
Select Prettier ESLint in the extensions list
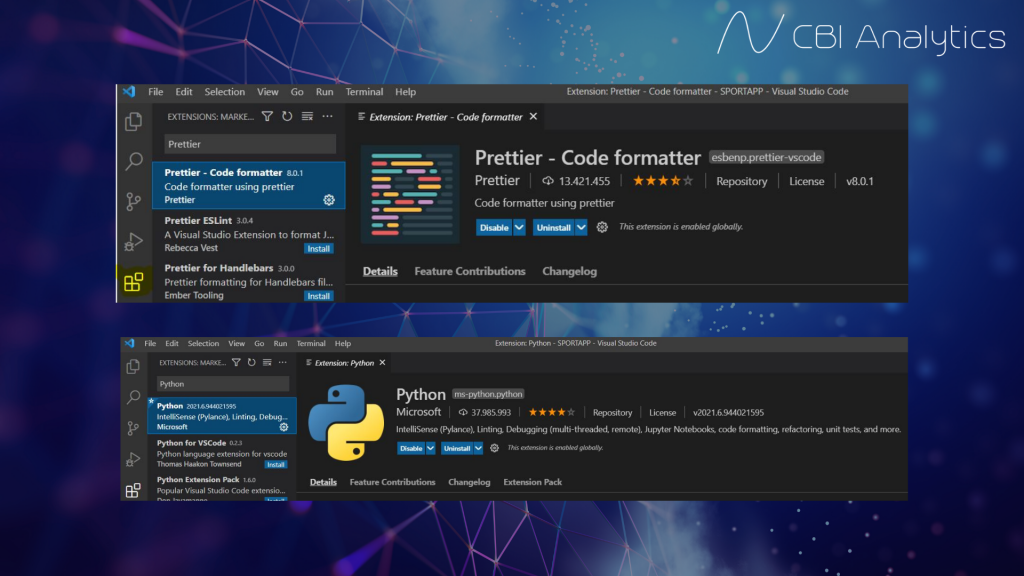coord(249,234)
